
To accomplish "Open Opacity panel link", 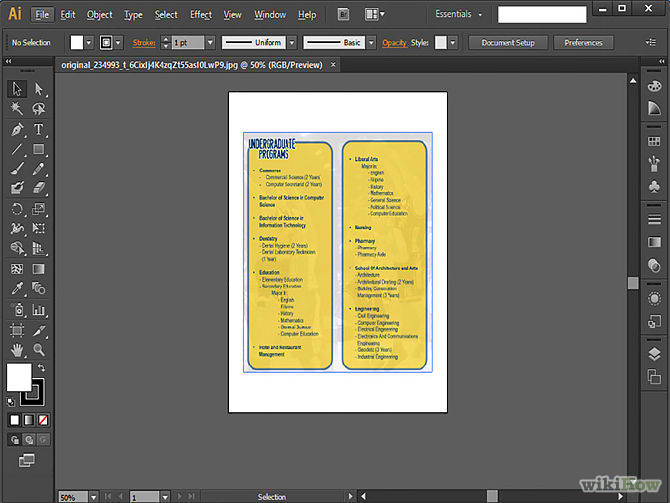I will coord(394,43).
